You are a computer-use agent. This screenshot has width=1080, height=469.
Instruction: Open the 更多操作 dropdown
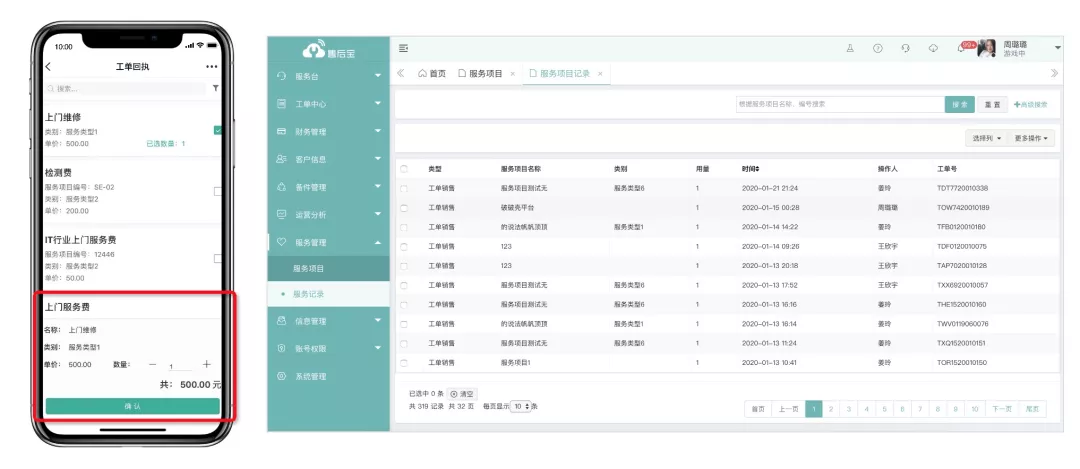(1032, 138)
